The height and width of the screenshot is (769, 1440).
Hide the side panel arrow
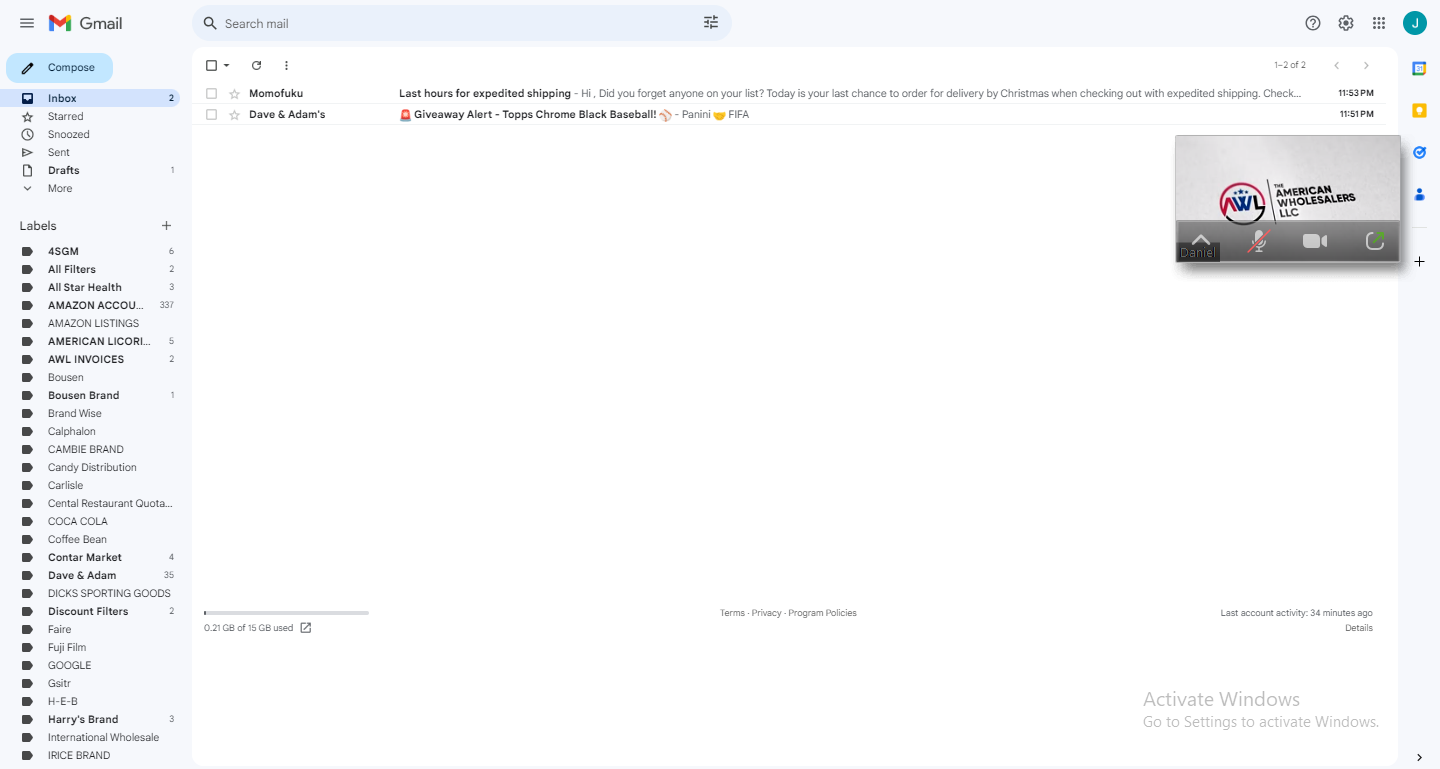pos(1419,757)
